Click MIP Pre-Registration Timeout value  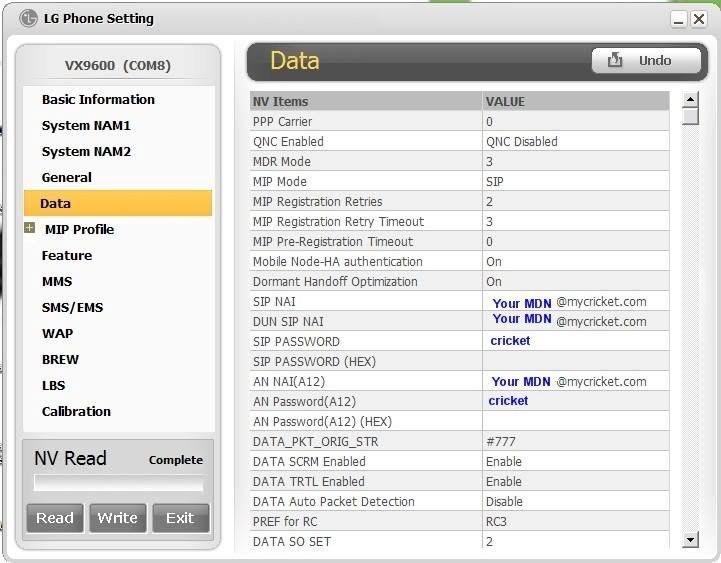576,241
